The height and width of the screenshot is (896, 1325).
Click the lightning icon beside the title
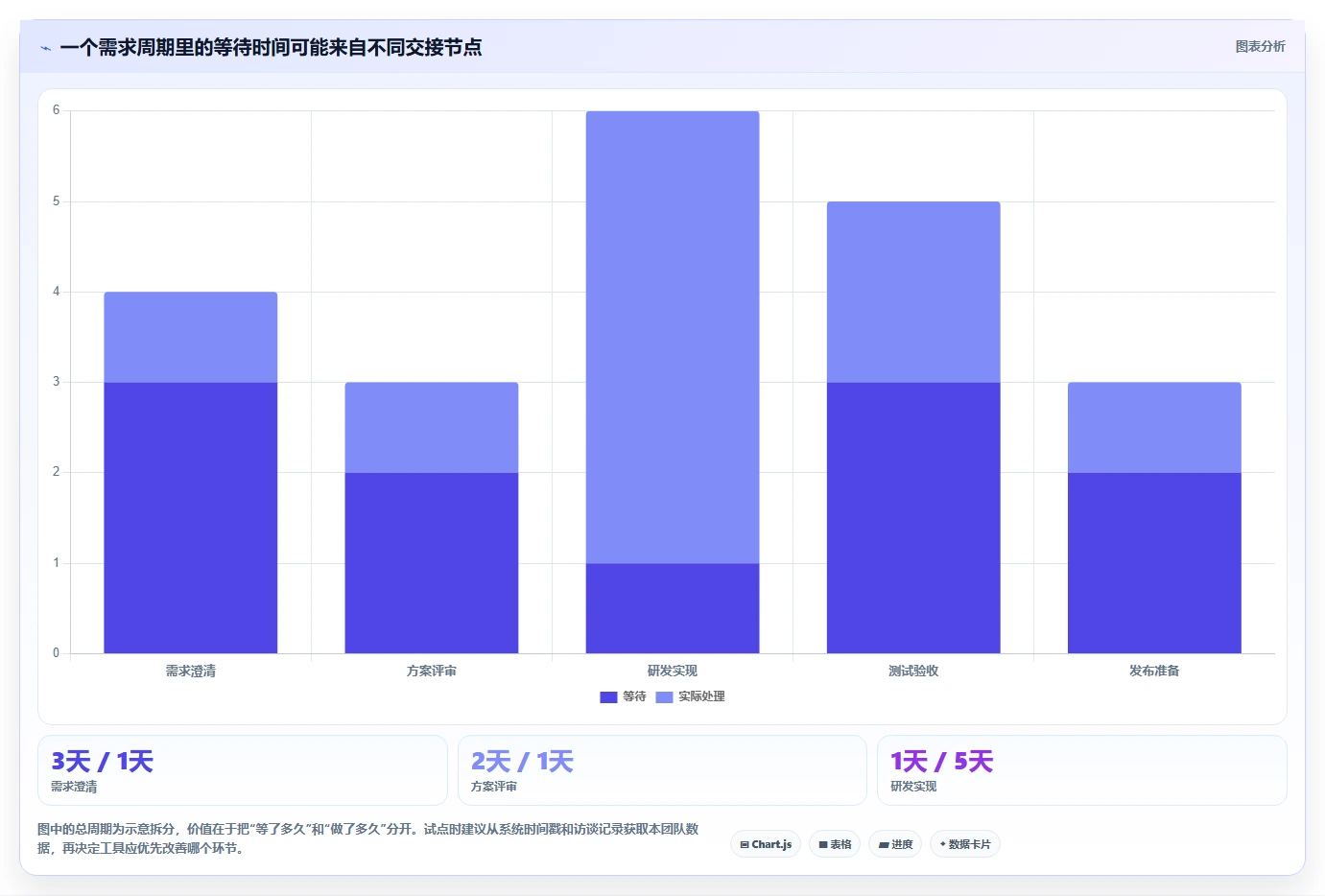pos(45,48)
